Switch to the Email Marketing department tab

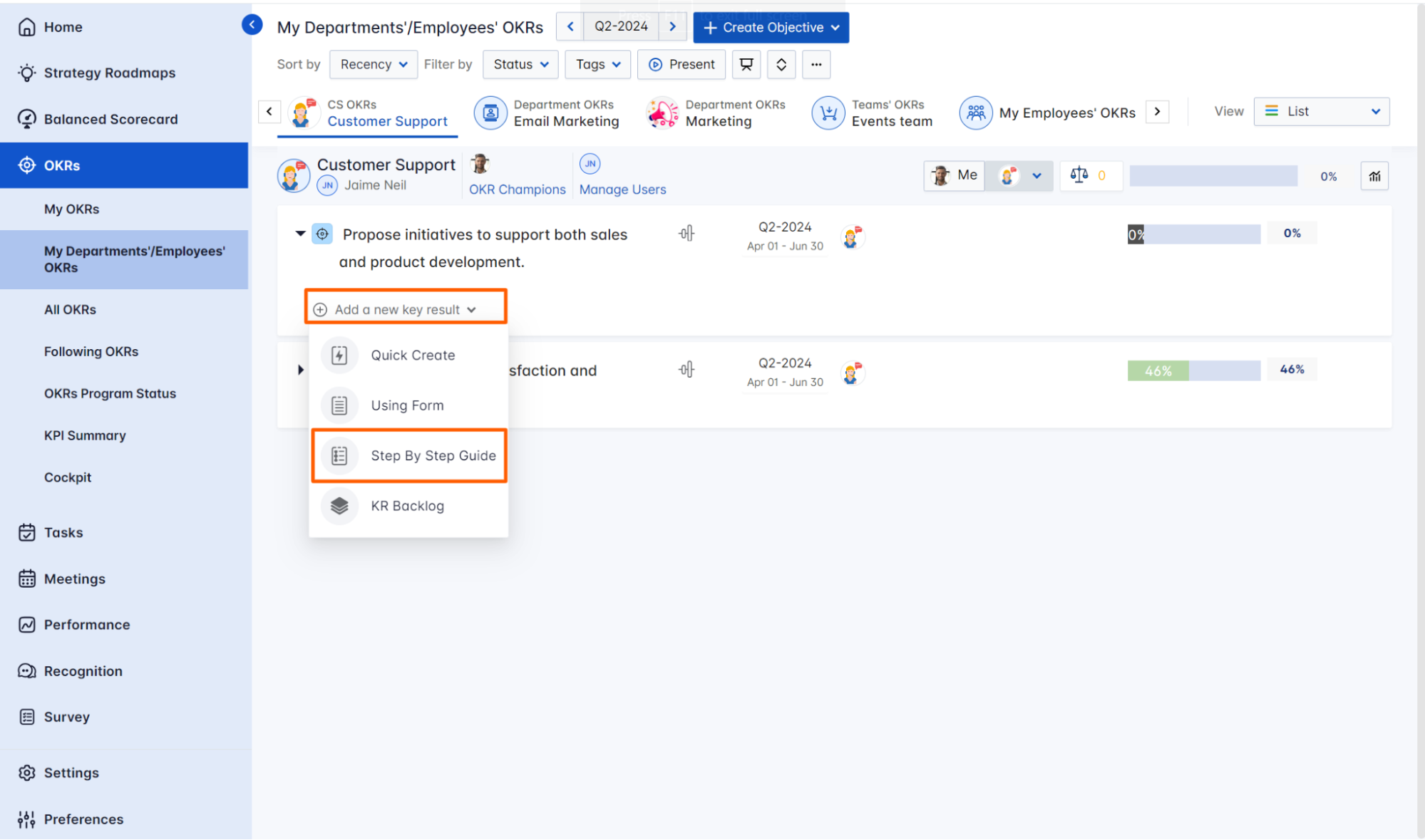[x=547, y=113]
